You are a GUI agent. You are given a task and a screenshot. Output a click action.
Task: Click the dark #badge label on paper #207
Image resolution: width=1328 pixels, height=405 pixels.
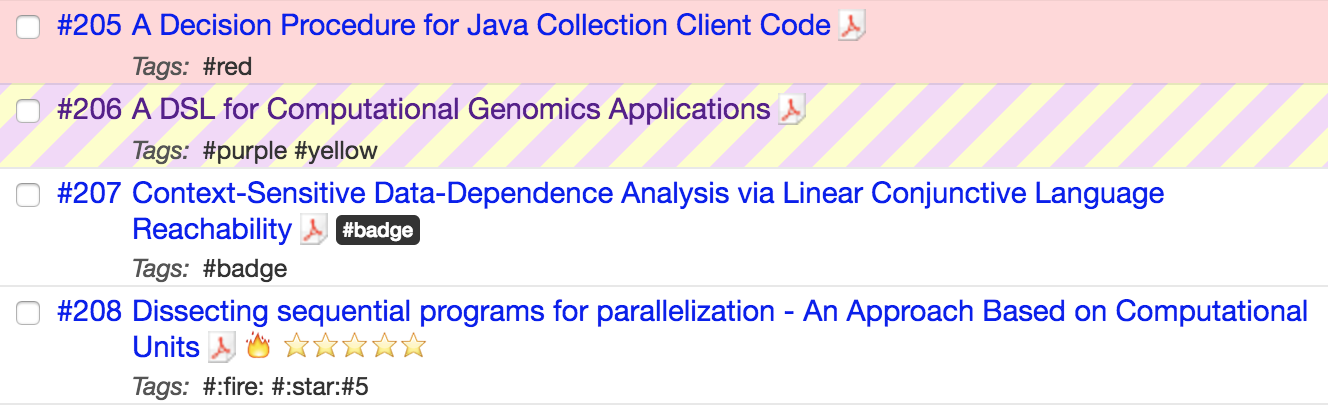pyautogui.click(x=377, y=231)
